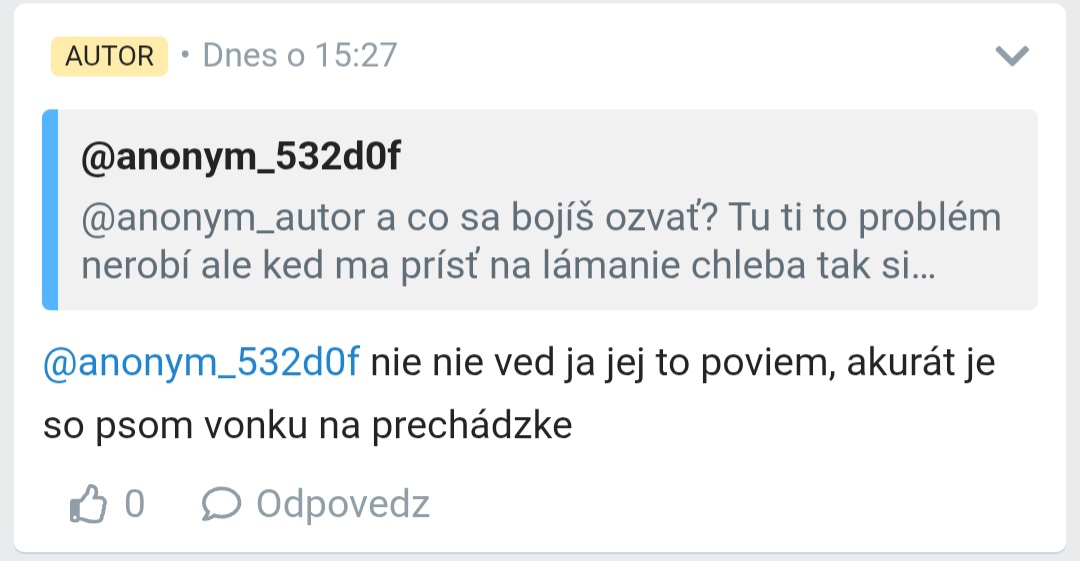Select the Odpovedz reply link
Viewport: 1080px width, 561px height.
point(343,504)
